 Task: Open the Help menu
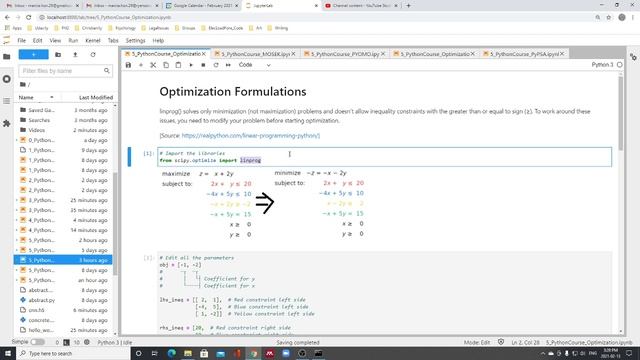(158, 40)
